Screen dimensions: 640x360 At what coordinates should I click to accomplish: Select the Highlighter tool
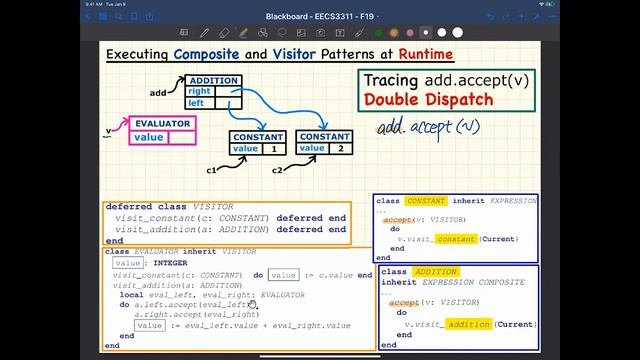[x=243, y=33]
